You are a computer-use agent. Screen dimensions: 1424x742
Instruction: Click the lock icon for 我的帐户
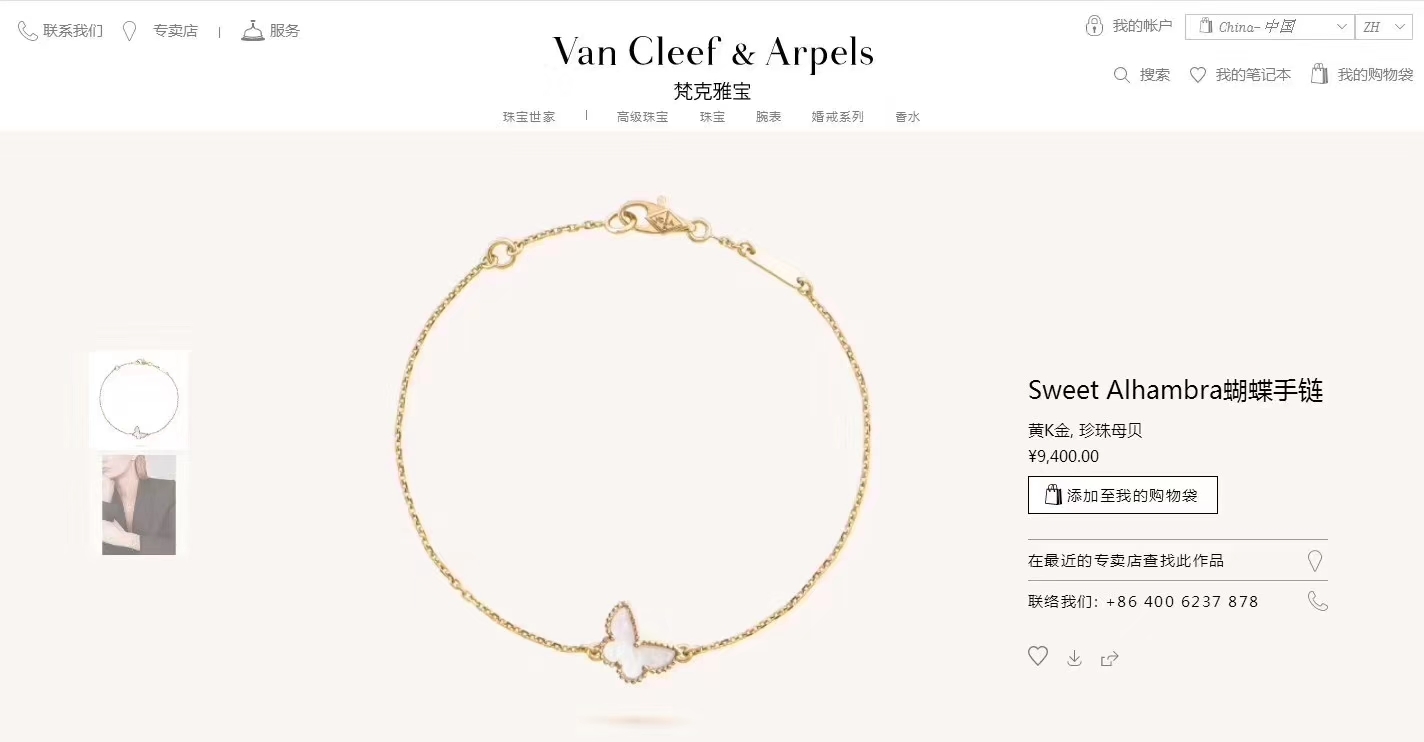[1094, 25]
